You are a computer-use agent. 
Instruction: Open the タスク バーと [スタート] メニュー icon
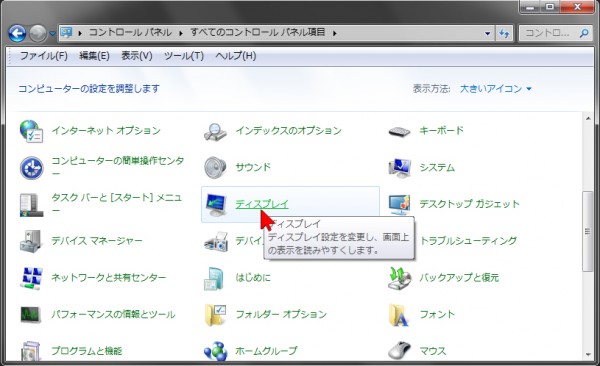pyautogui.click(x=31, y=205)
